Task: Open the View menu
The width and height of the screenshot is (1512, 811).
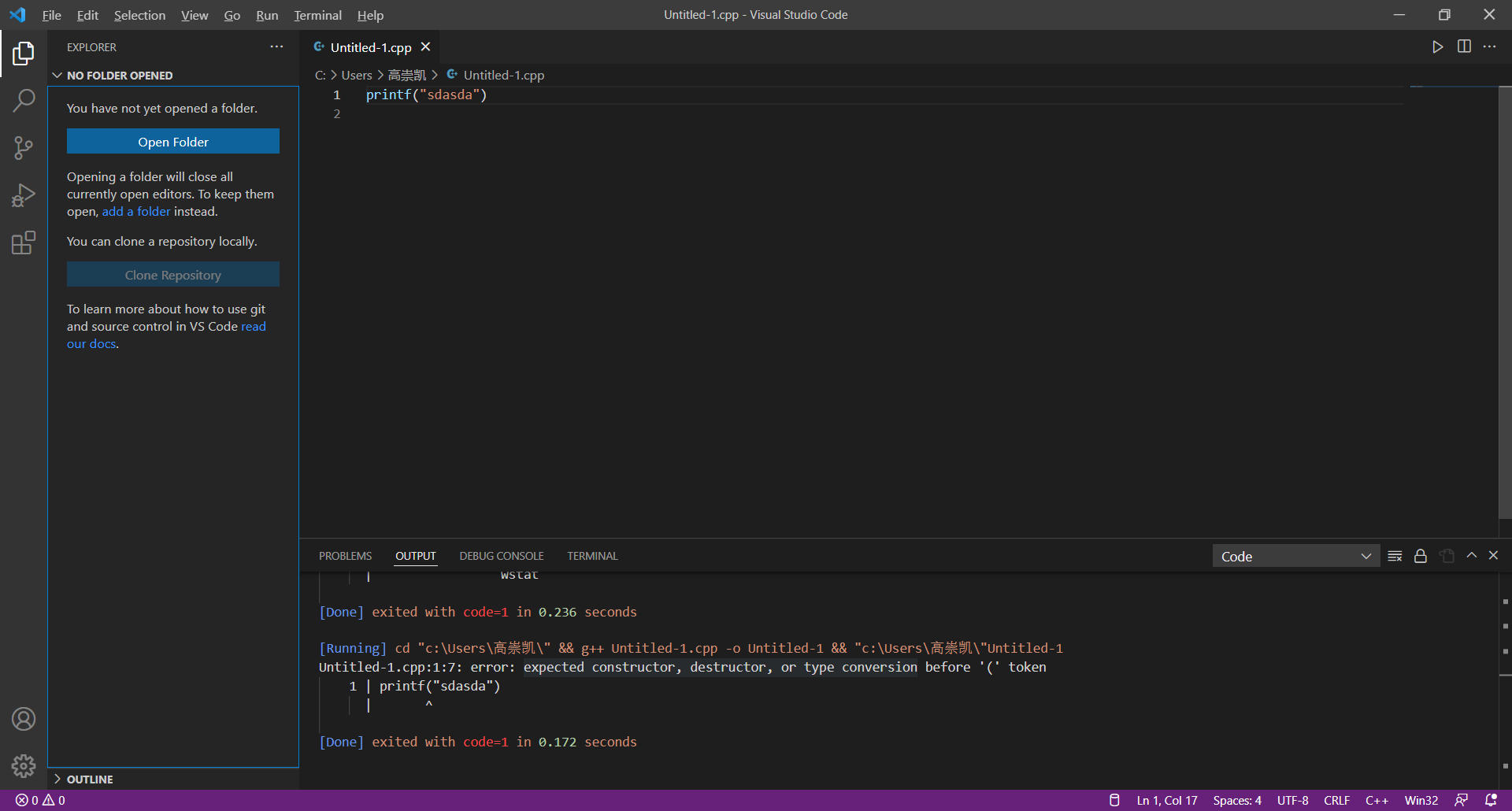Action: pos(195,15)
